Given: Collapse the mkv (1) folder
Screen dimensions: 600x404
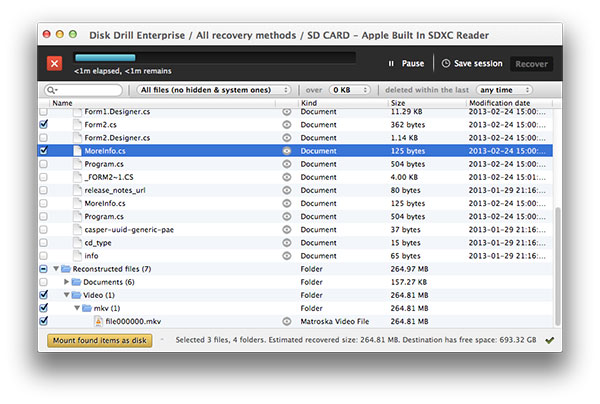Looking at the screenshot, I should 77,308.
